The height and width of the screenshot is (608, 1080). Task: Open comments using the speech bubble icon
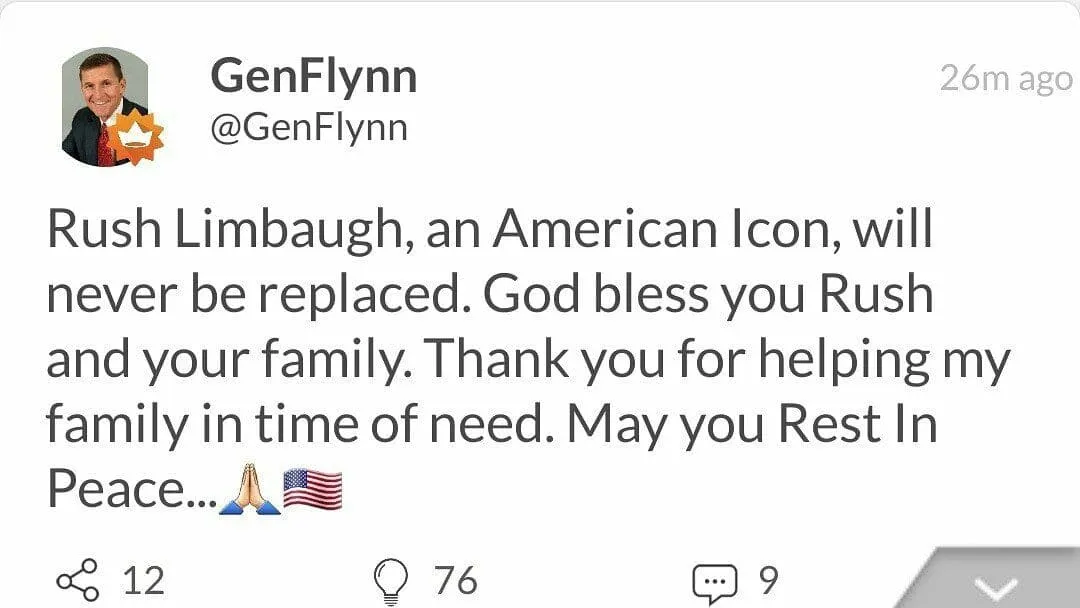click(x=715, y=583)
